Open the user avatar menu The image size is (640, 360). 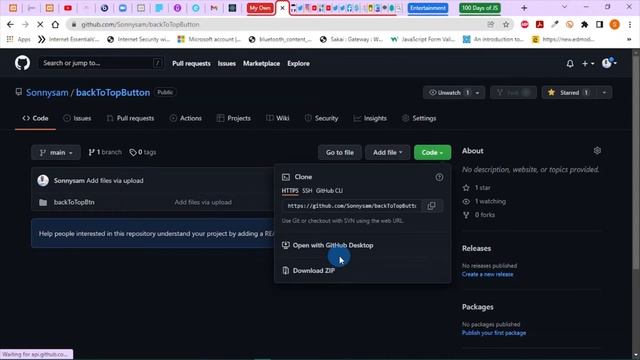(609, 63)
